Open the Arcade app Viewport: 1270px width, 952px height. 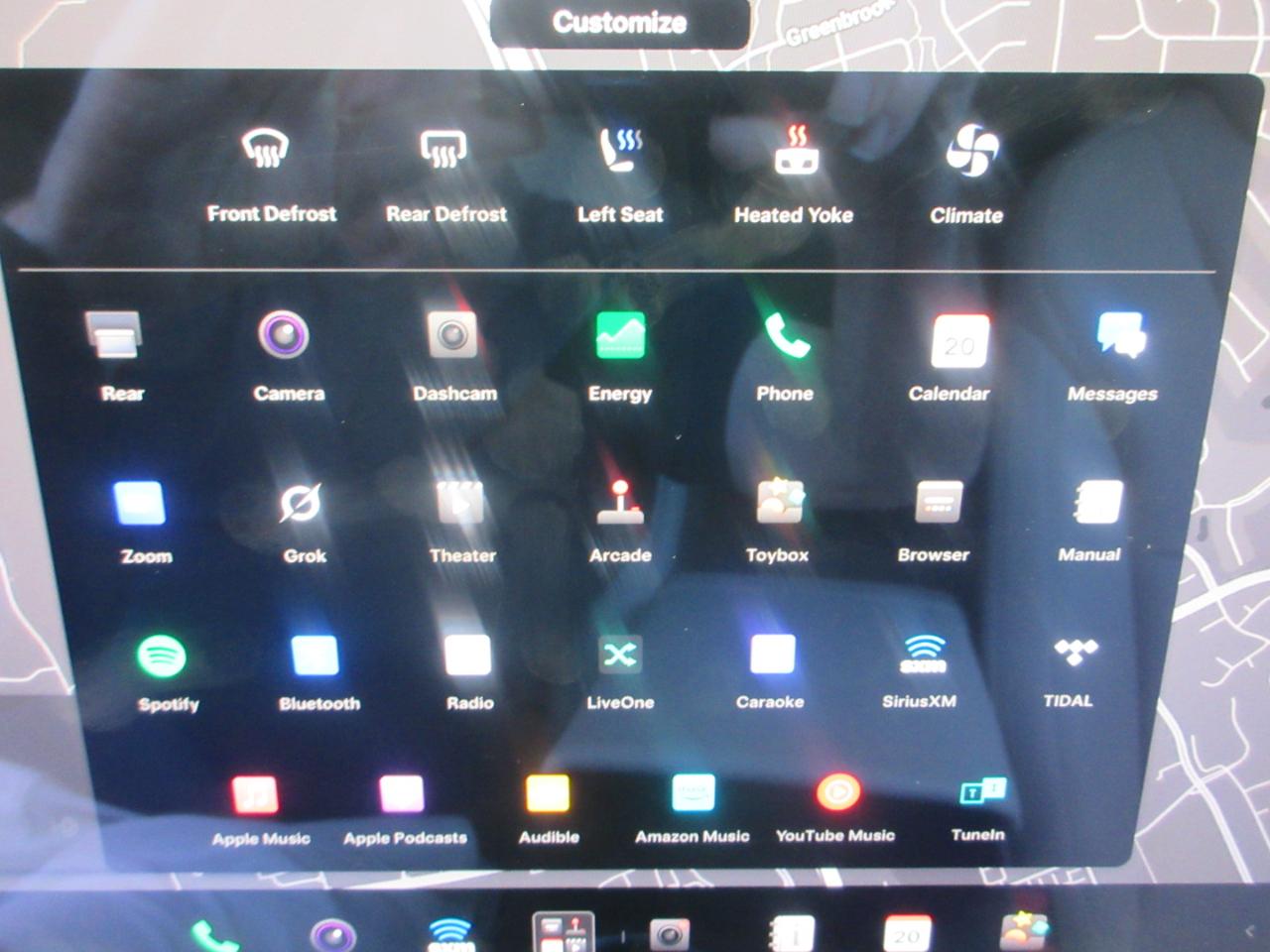(x=620, y=522)
